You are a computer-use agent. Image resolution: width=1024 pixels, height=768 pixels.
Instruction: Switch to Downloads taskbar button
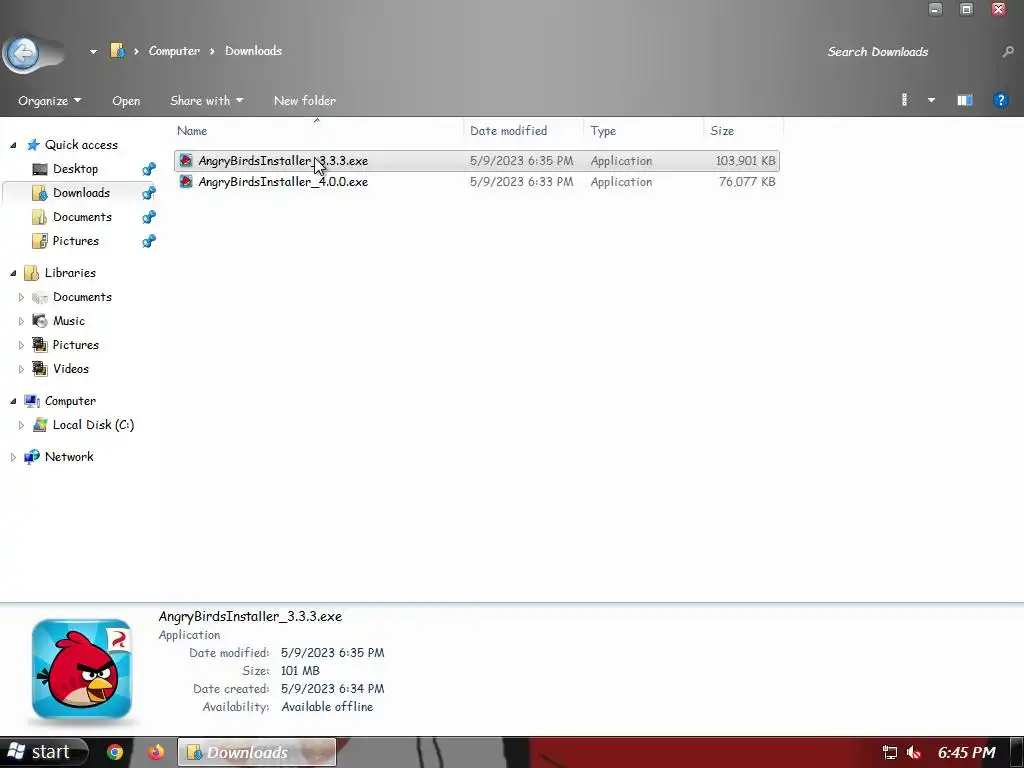257,752
